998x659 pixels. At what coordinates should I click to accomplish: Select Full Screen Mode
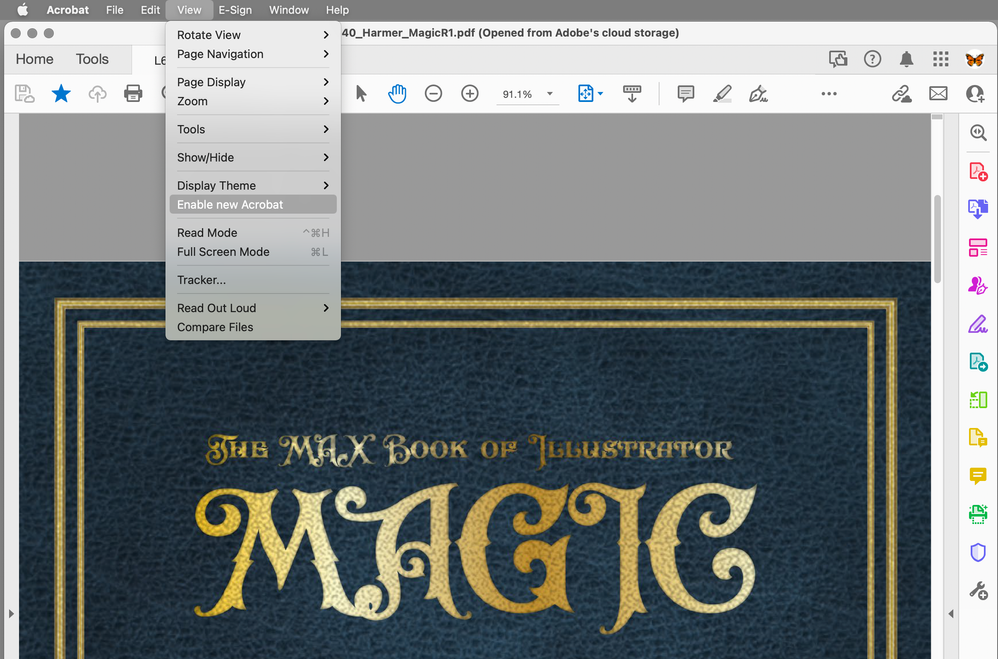253,252
